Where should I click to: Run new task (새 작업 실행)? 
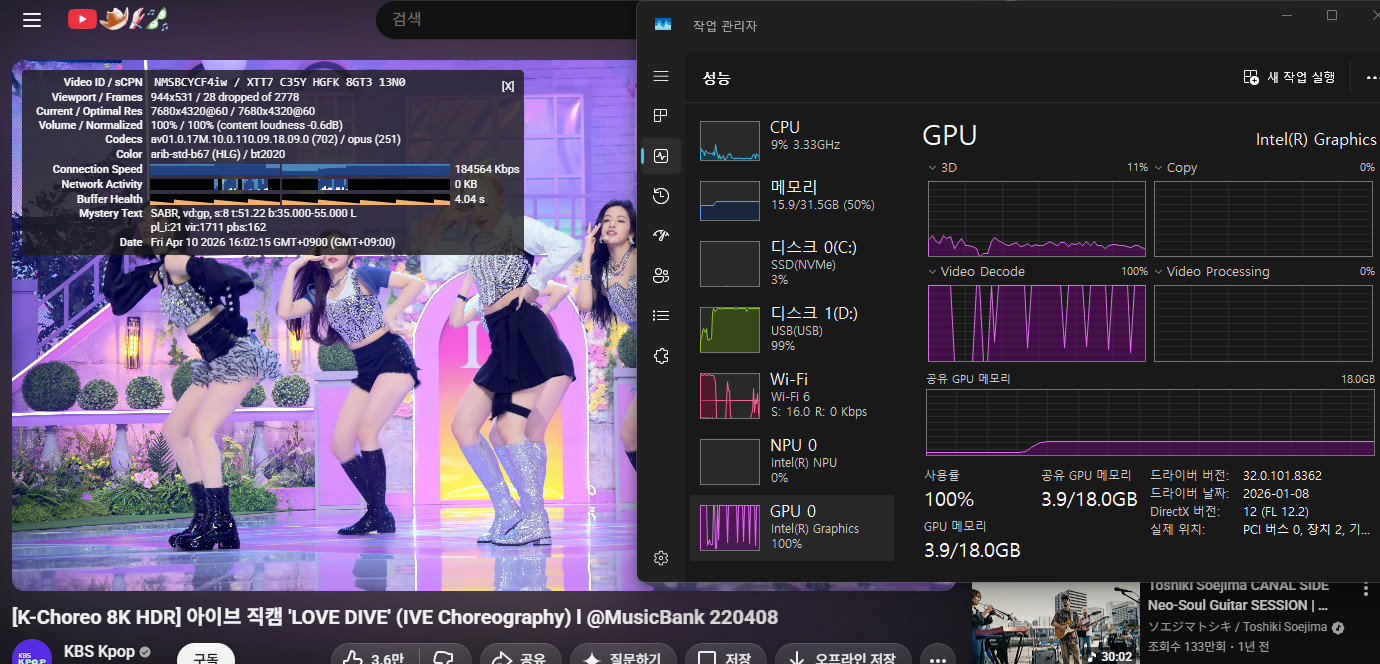1289,77
